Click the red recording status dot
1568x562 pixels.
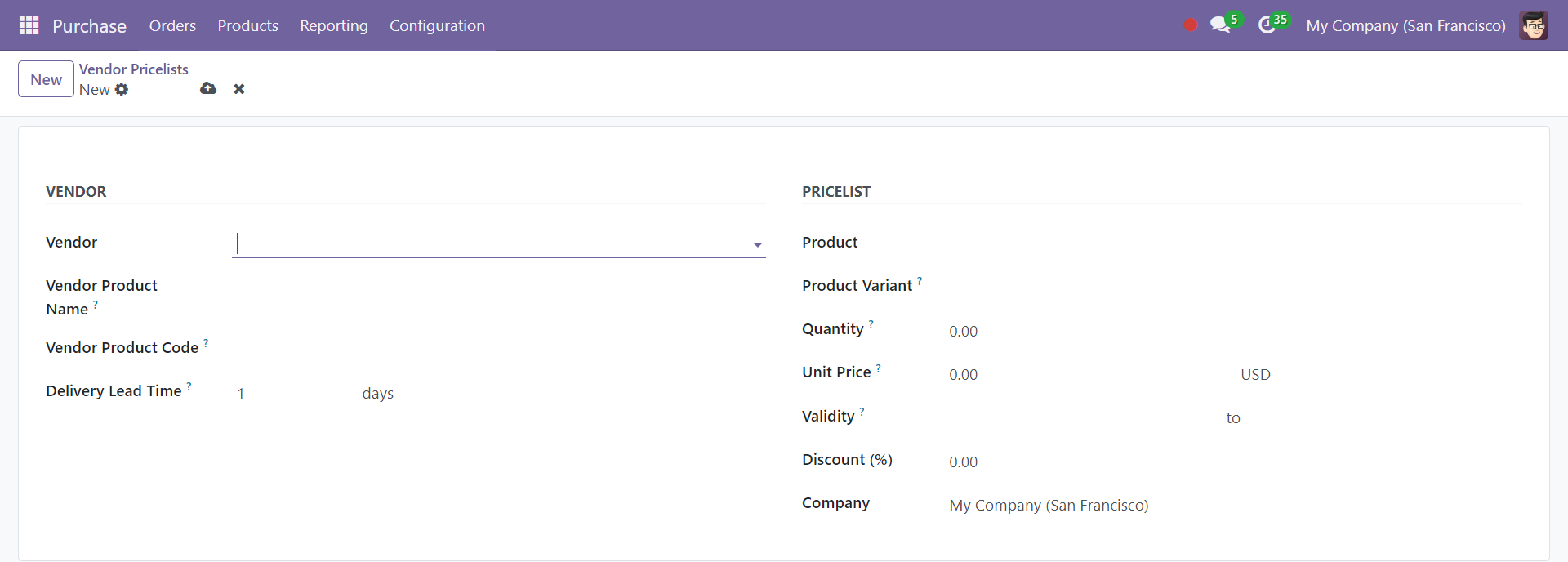[1191, 25]
